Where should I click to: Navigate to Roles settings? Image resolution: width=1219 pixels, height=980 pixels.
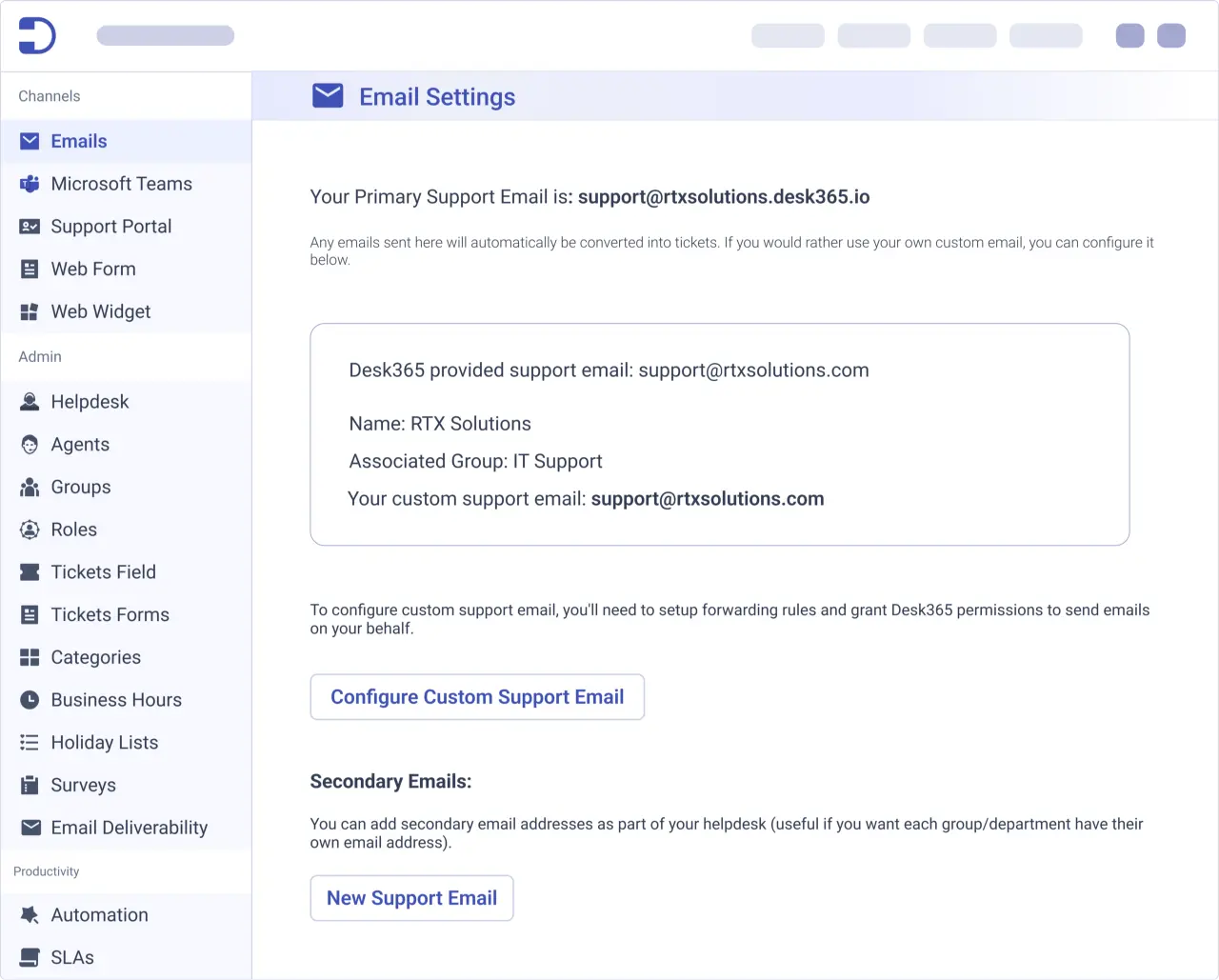73,530
